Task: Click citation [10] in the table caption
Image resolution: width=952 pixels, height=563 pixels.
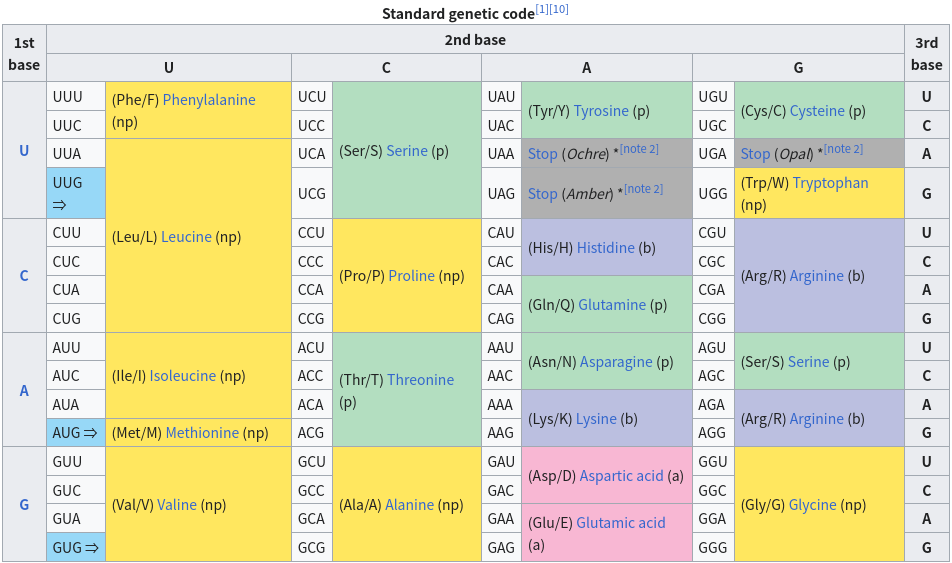Action: point(558,10)
